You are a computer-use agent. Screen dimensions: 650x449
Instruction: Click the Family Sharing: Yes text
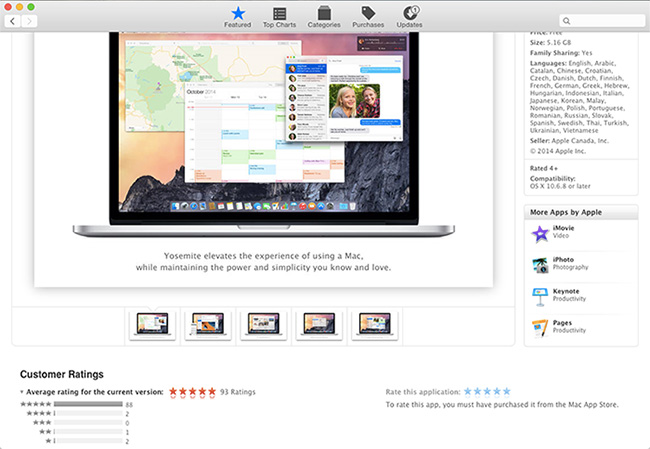[x=561, y=53]
